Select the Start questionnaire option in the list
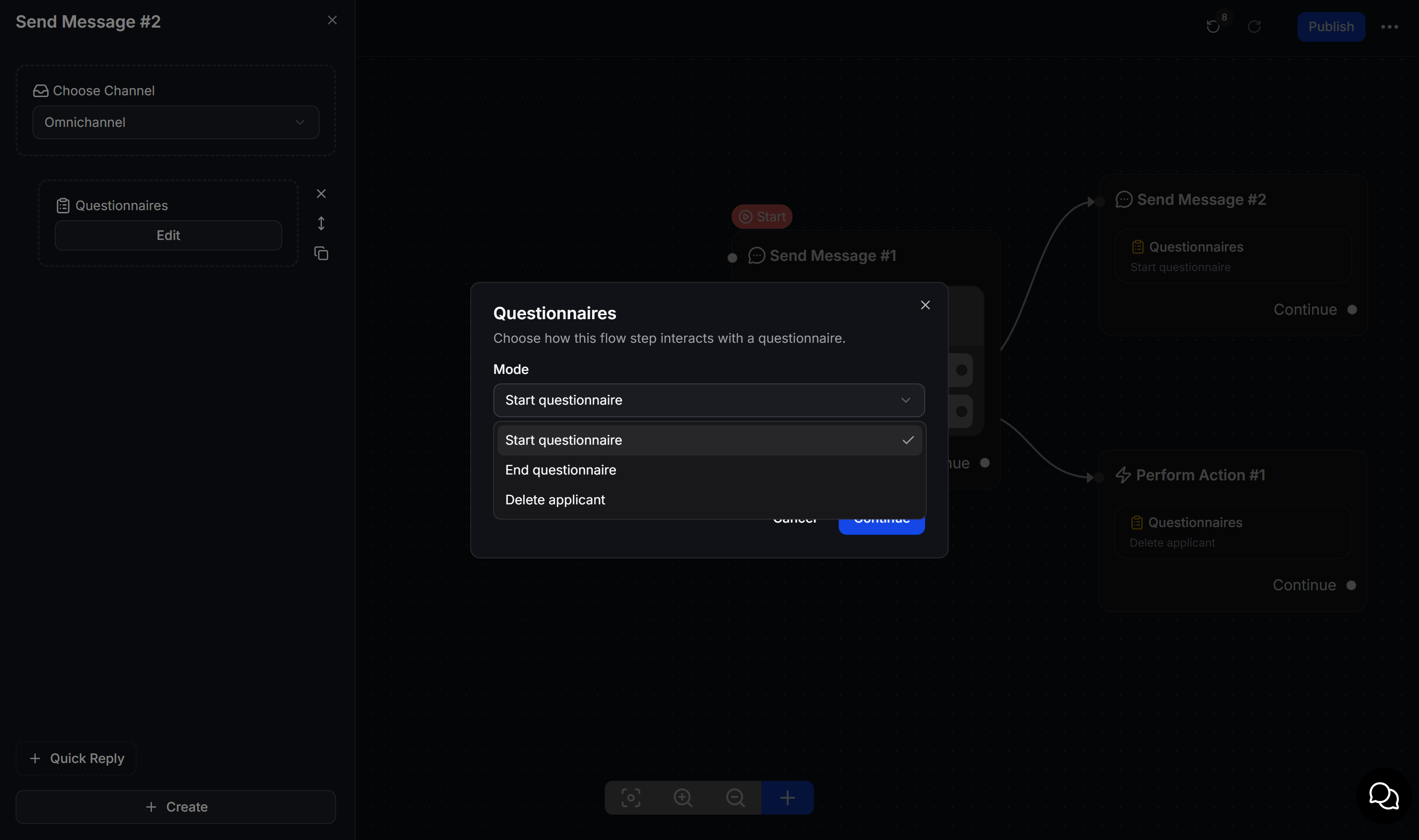This screenshot has width=1419, height=840. pyautogui.click(x=710, y=440)
